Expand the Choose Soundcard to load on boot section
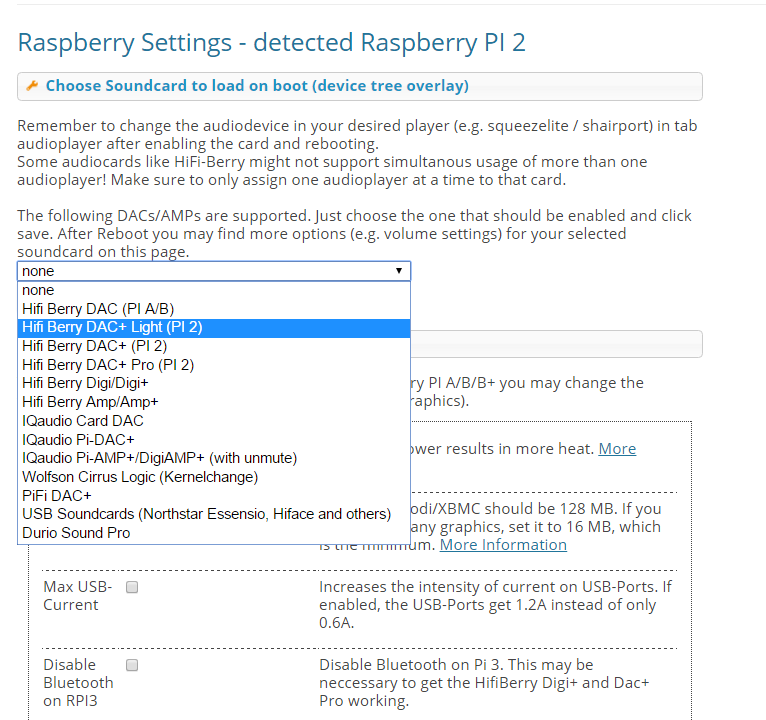Screen dimensions: 766x720 click(360, 86)
